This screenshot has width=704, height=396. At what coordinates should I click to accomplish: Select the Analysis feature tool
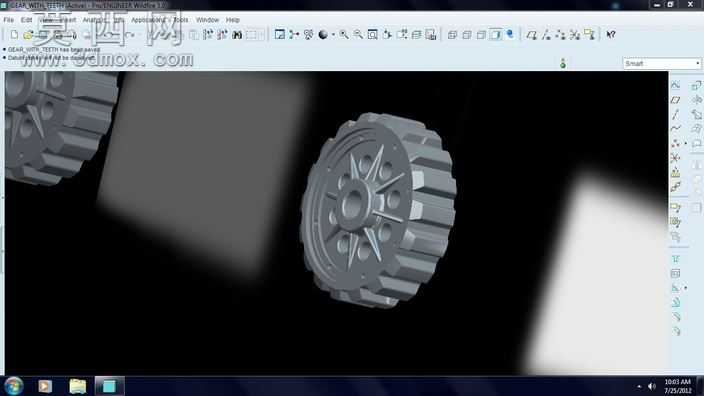pos(675,173)
